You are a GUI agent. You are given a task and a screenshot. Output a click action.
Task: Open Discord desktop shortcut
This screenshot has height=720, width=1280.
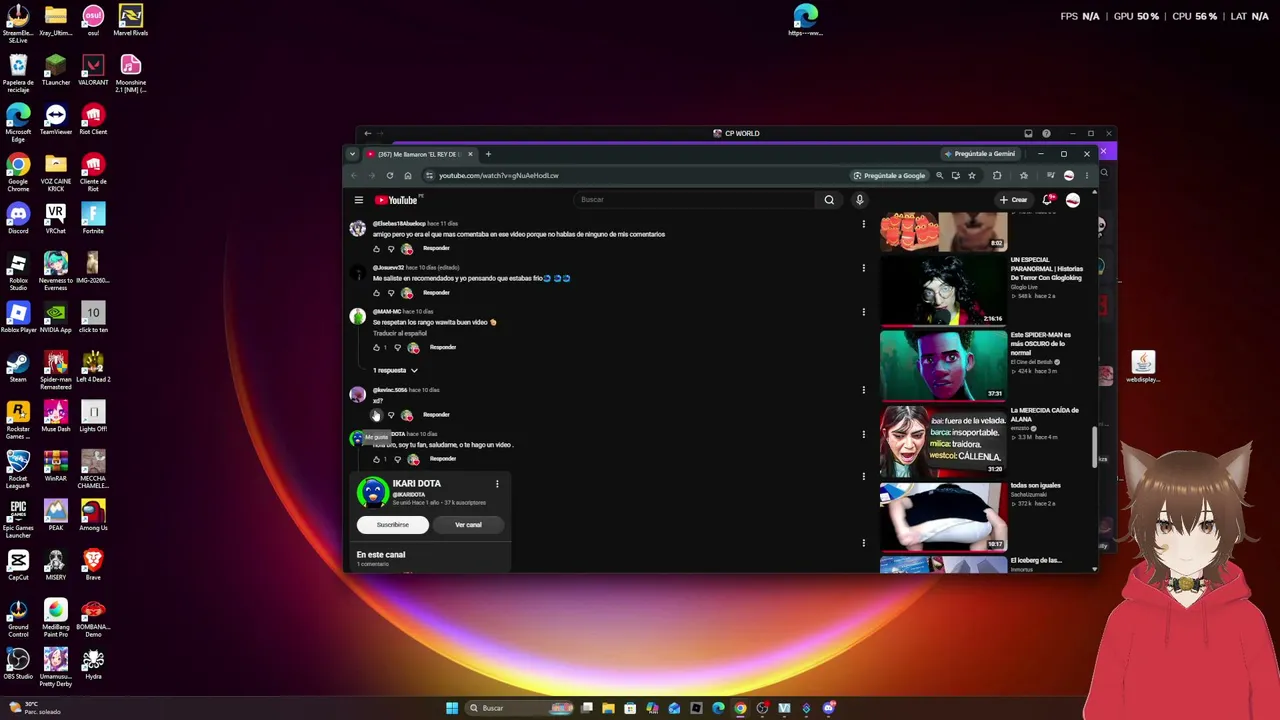coord(18,217)
